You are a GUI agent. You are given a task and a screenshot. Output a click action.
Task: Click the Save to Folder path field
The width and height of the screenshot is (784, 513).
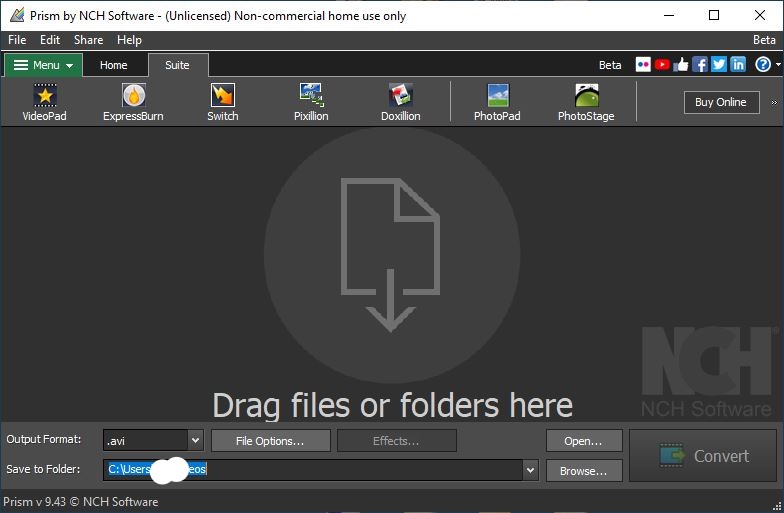[x=314, y=470]
